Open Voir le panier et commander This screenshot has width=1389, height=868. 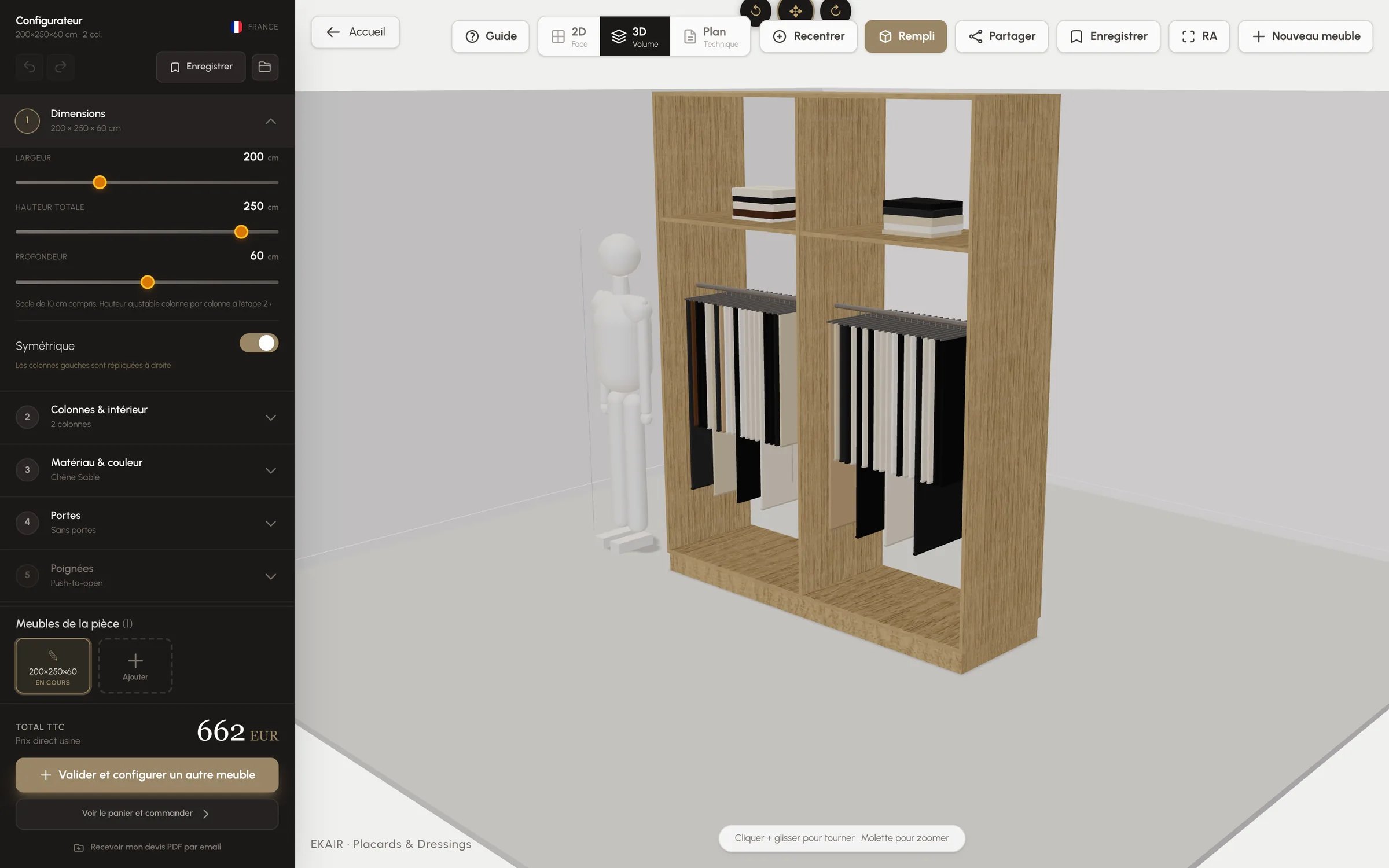pyautogui.click(x=147, y=814)
